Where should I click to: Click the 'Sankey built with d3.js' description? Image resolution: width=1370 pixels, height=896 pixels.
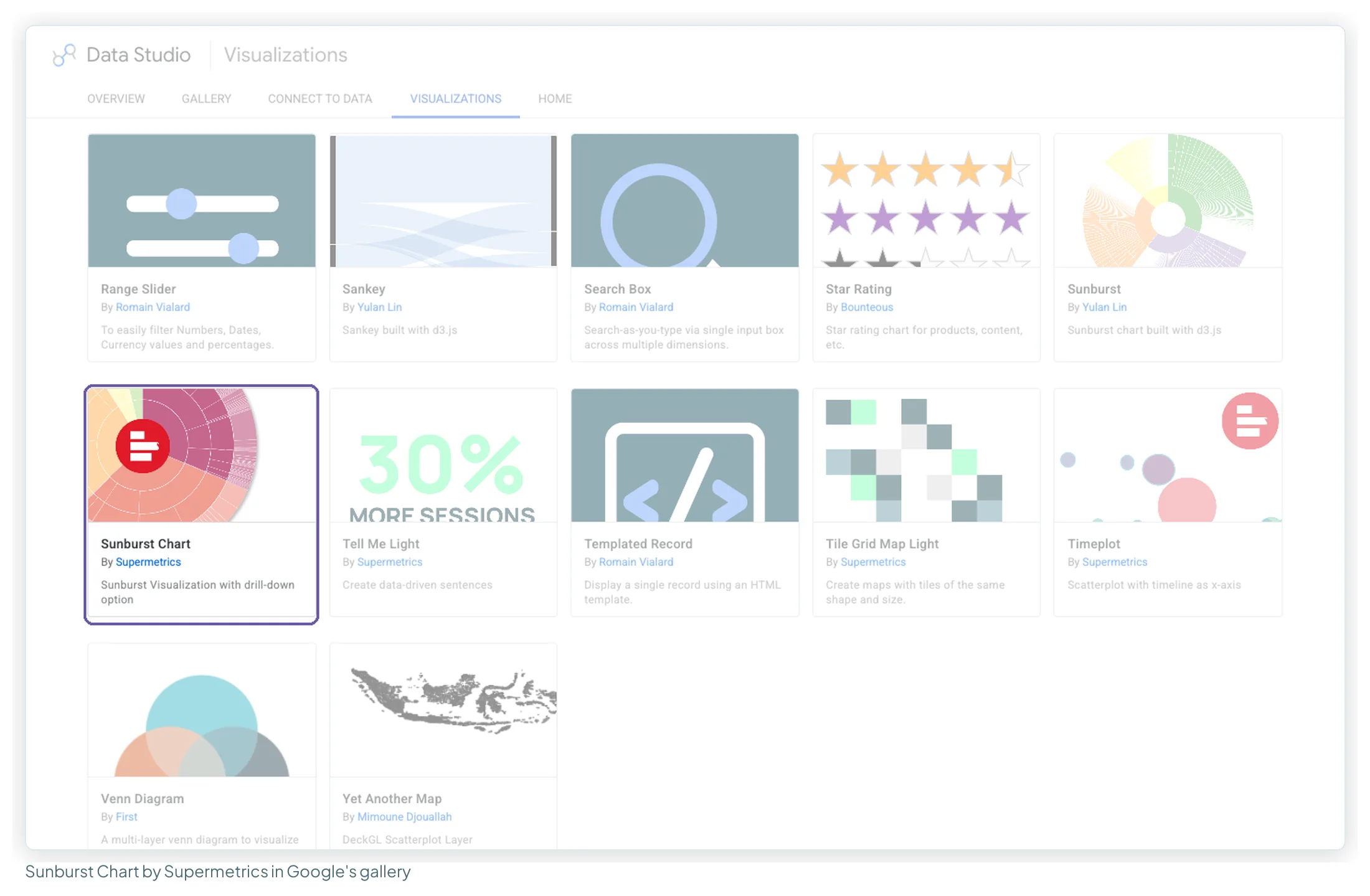tap(400, 329)
